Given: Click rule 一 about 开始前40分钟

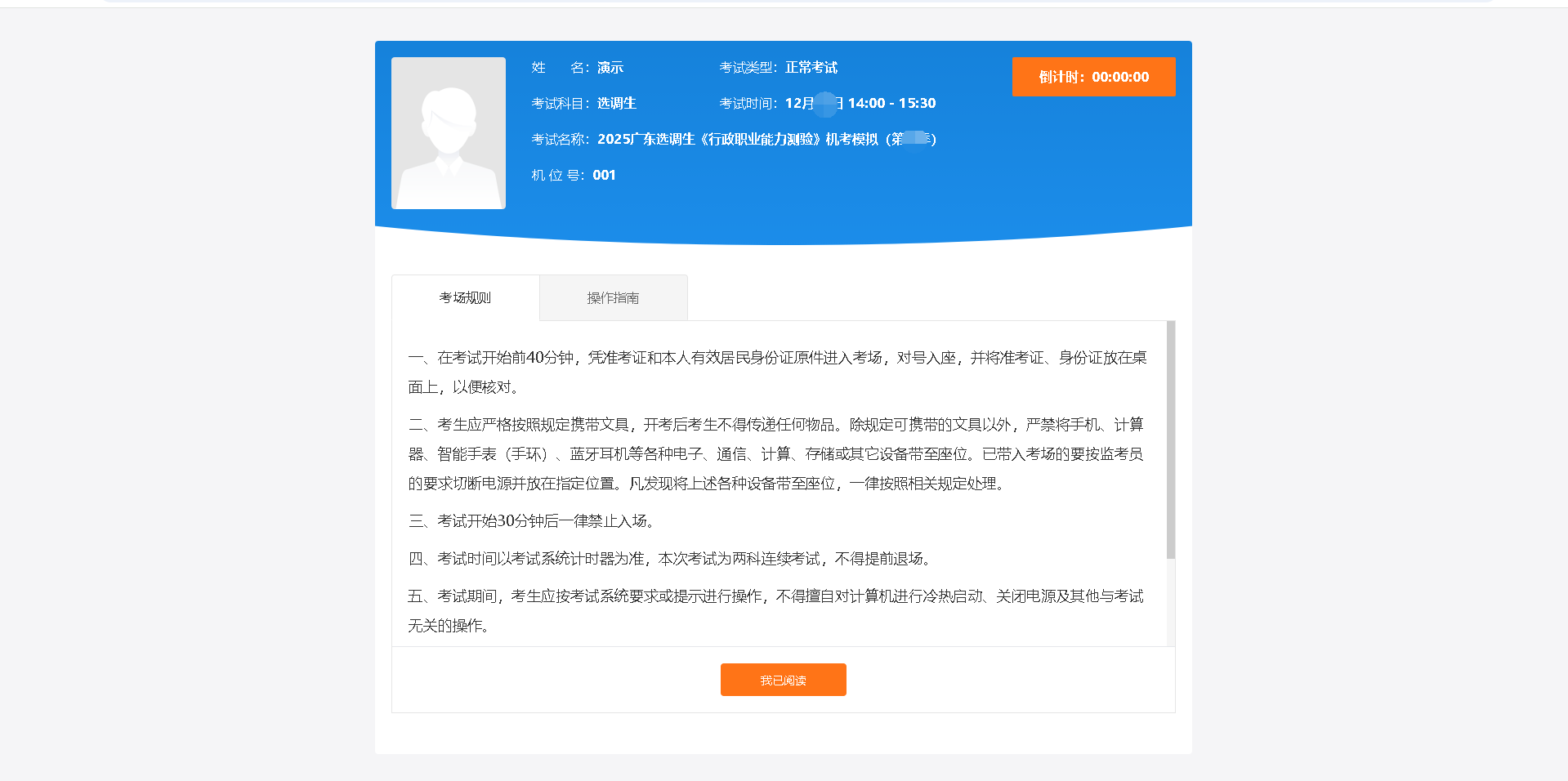Looking at the screenshot, I should (x=777, y=373).
